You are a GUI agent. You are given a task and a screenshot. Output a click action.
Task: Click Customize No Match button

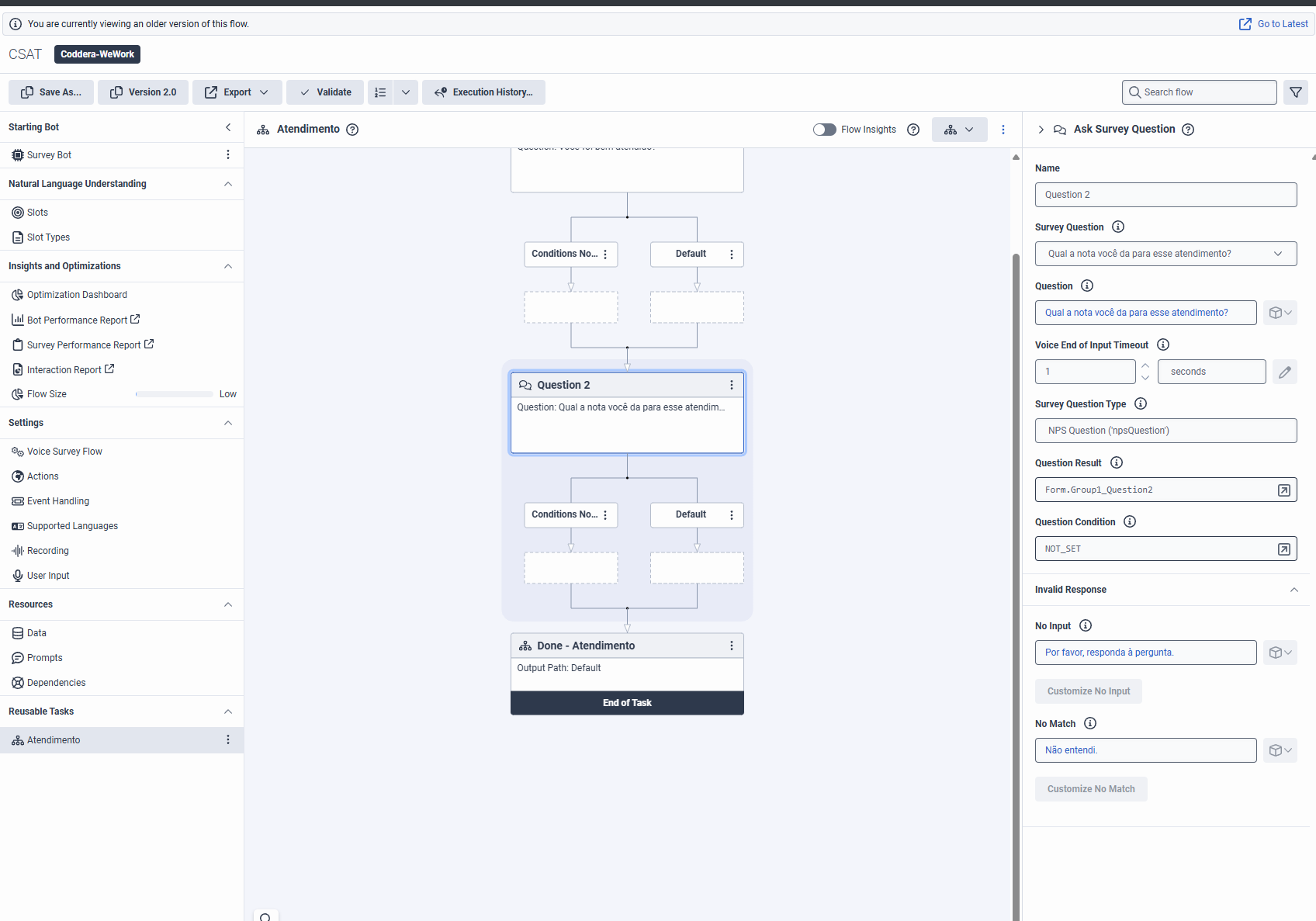pyautogui.click(x=1091, y=789)
